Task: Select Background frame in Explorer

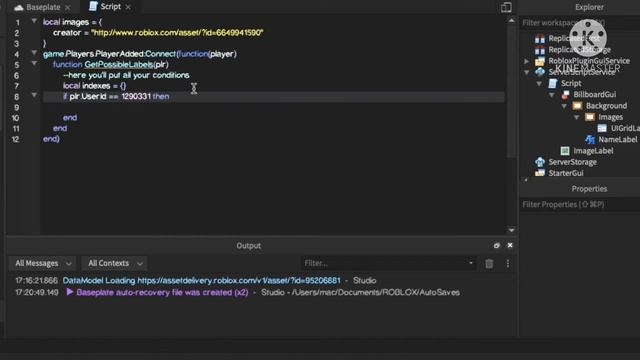Action: pyautogui.click(x=606, y=106)
